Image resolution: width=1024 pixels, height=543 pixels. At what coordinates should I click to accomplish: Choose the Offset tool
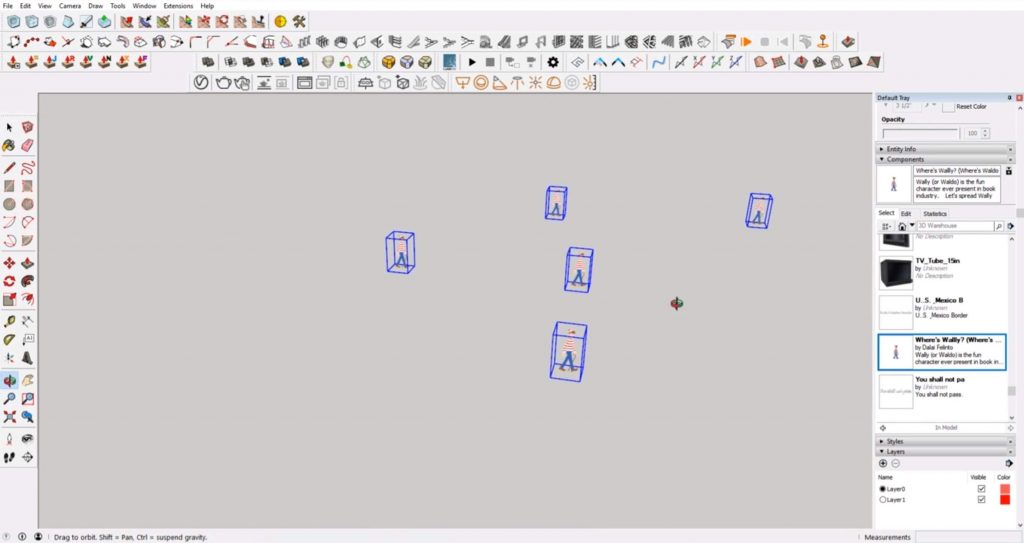point(27,299)
